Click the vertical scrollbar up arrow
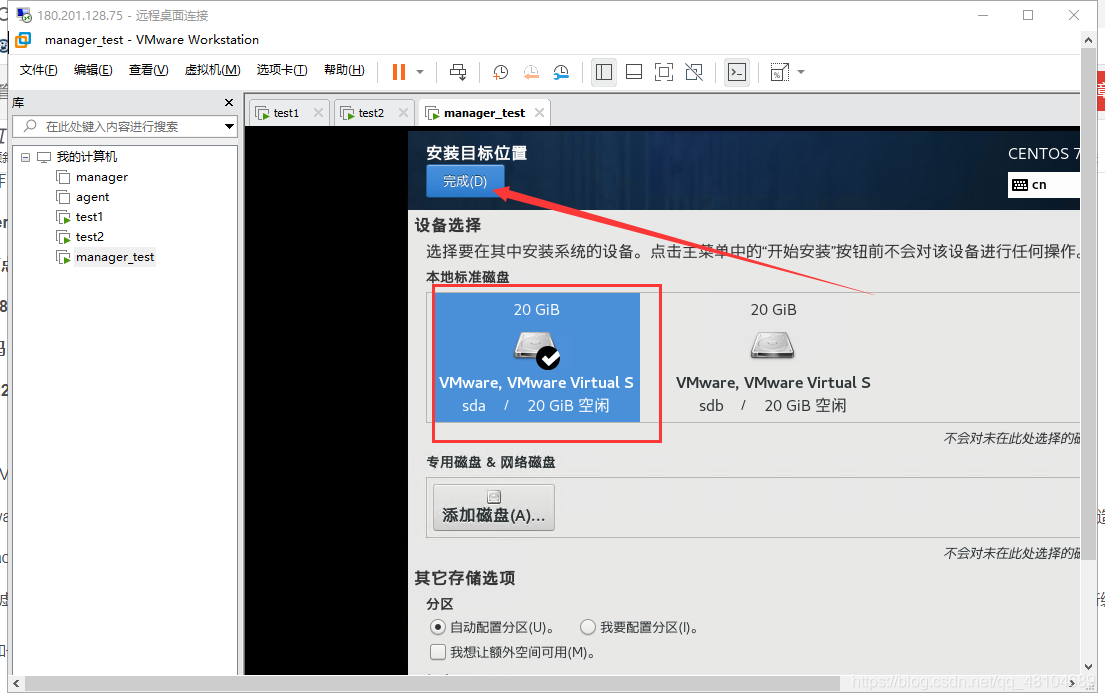The height and width of the screenshot is (700, 1105). (1088, 40)
